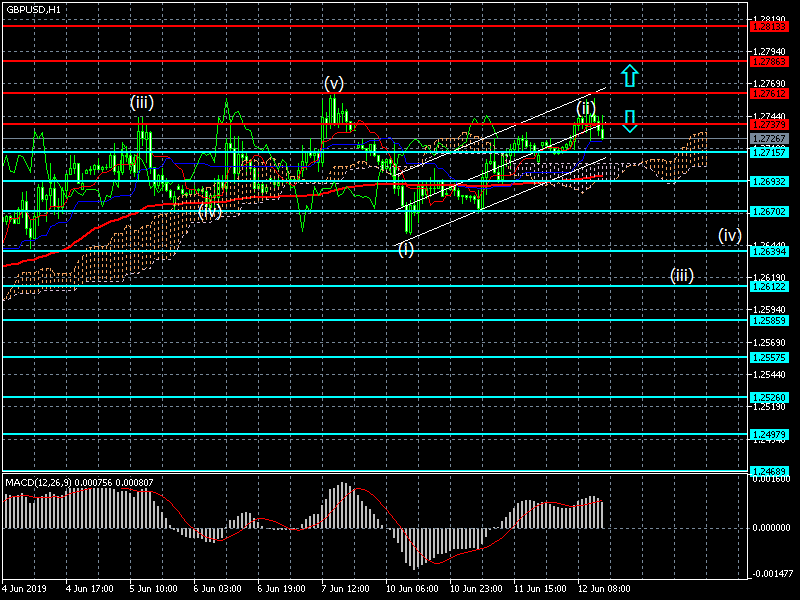This screenshot has width=800, height=600.
Task: Select the red 1.27863 resistance tag
Action: coord(768,61)
